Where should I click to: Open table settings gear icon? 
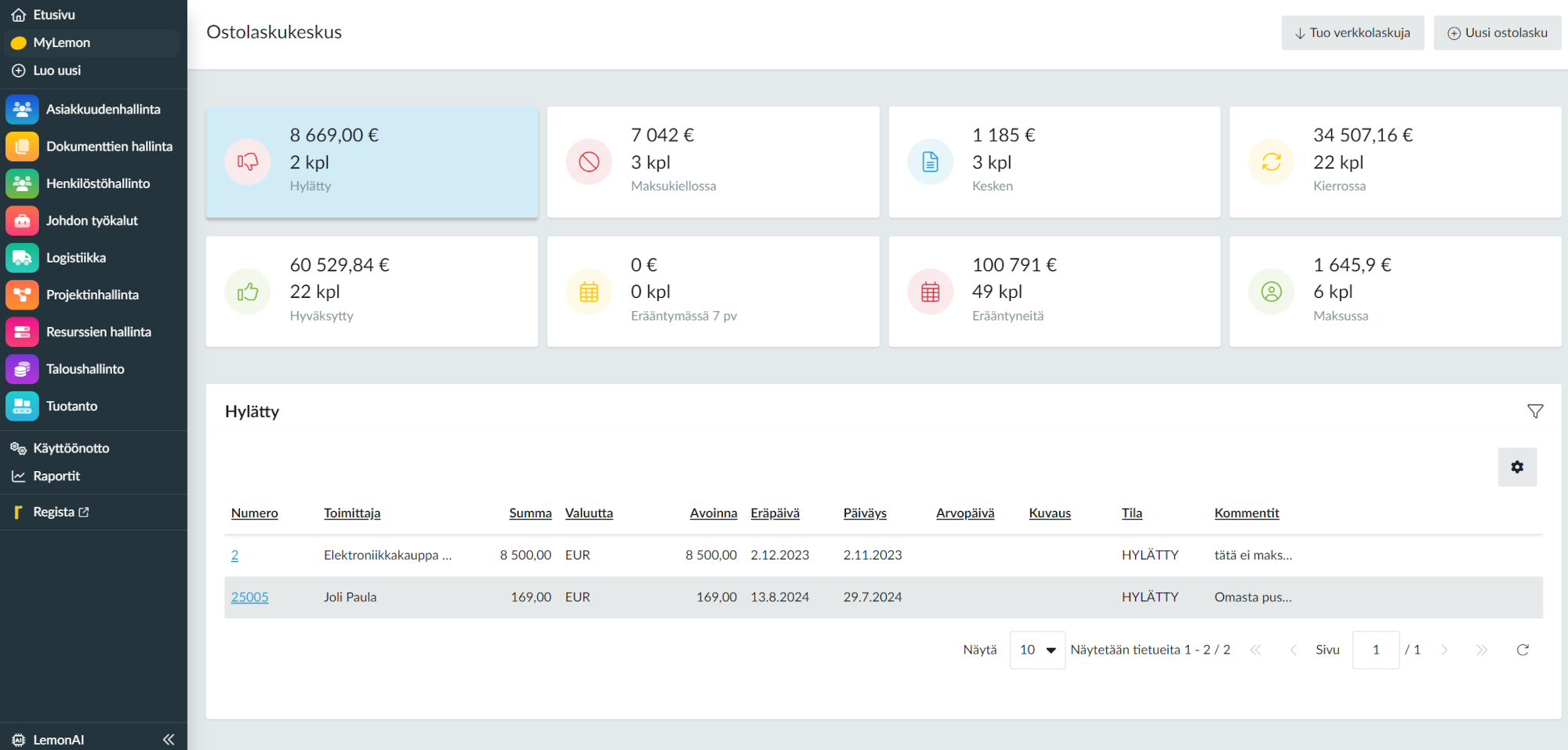1517,467
